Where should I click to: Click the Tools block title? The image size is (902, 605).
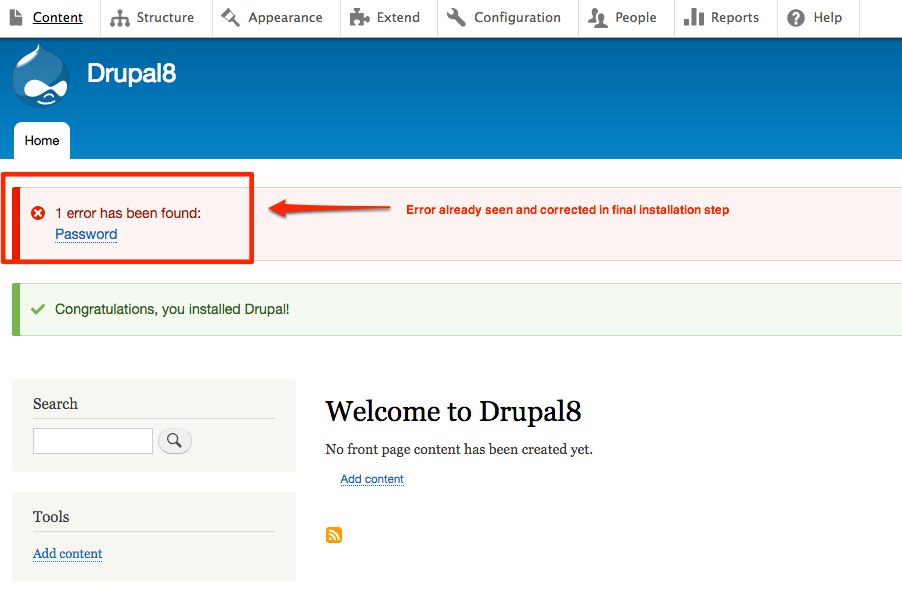[51, 516]
